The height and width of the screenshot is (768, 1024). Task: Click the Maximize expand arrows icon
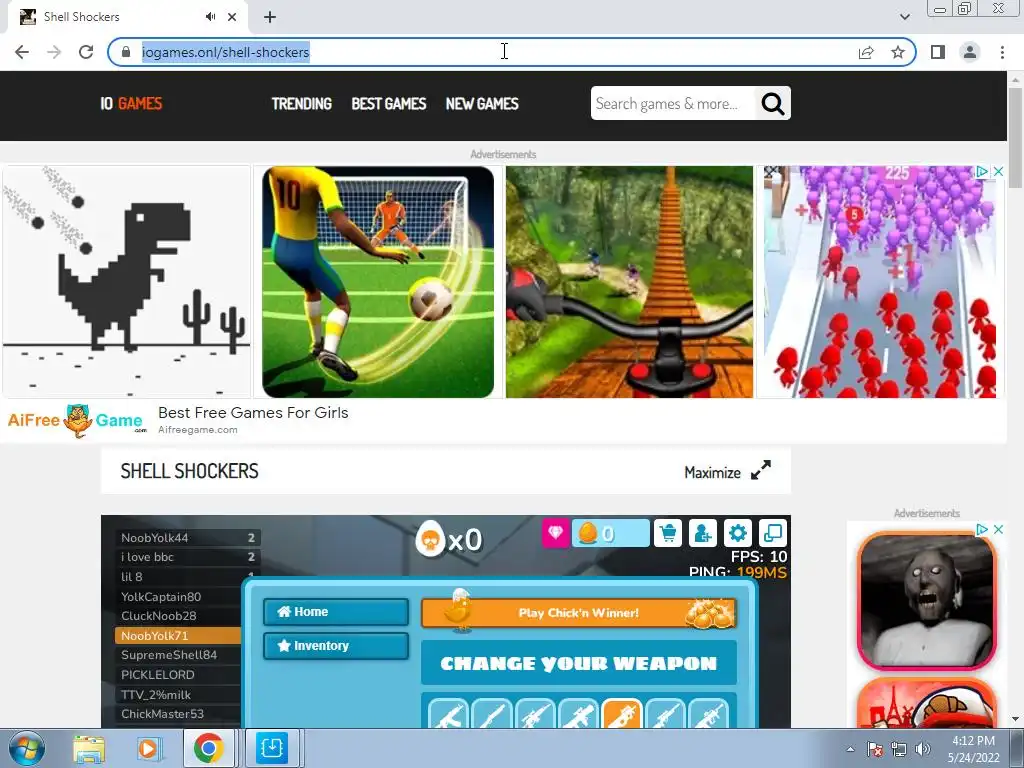[x=760, y=470]
